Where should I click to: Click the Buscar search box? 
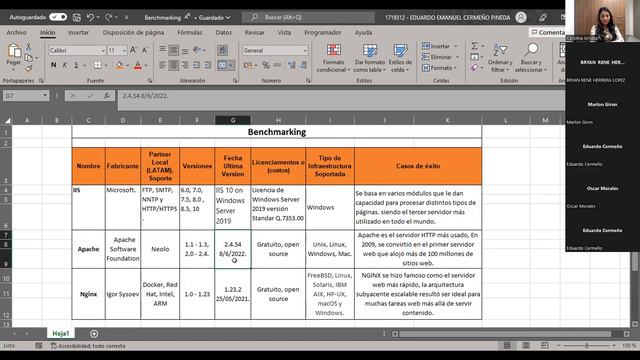[308, 17]
